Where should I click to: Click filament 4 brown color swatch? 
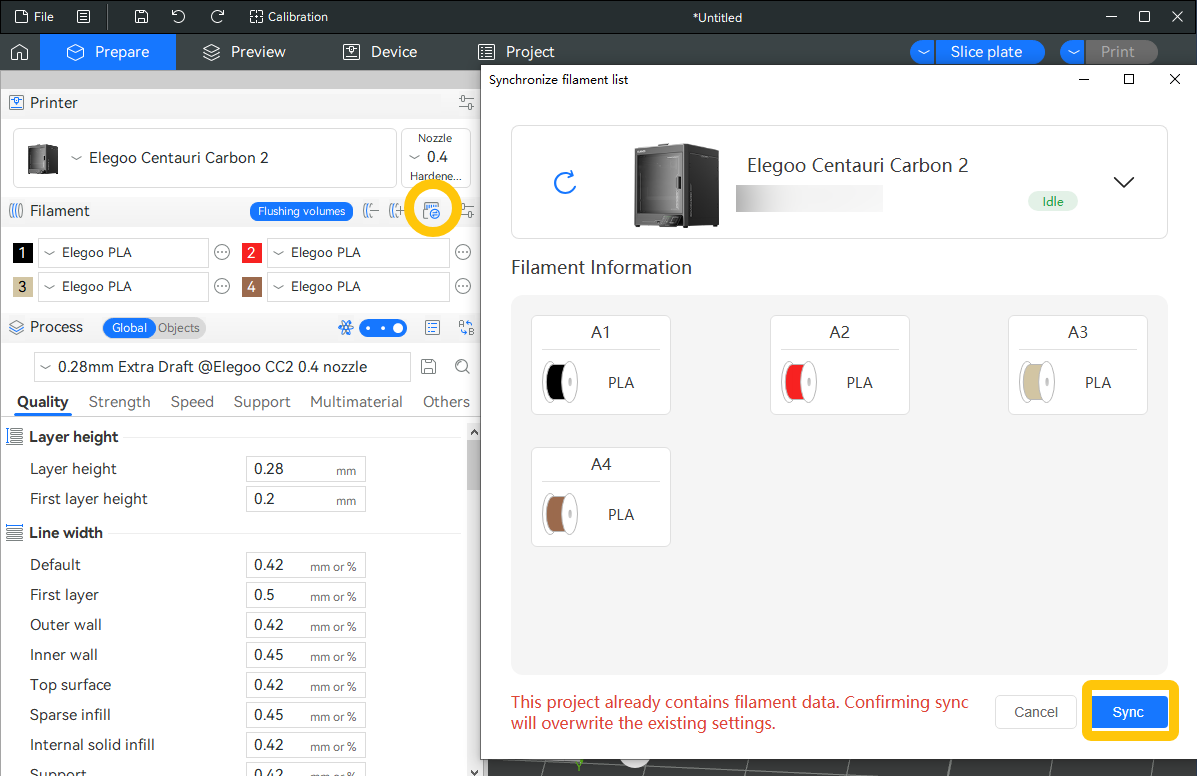pos(252,287)
